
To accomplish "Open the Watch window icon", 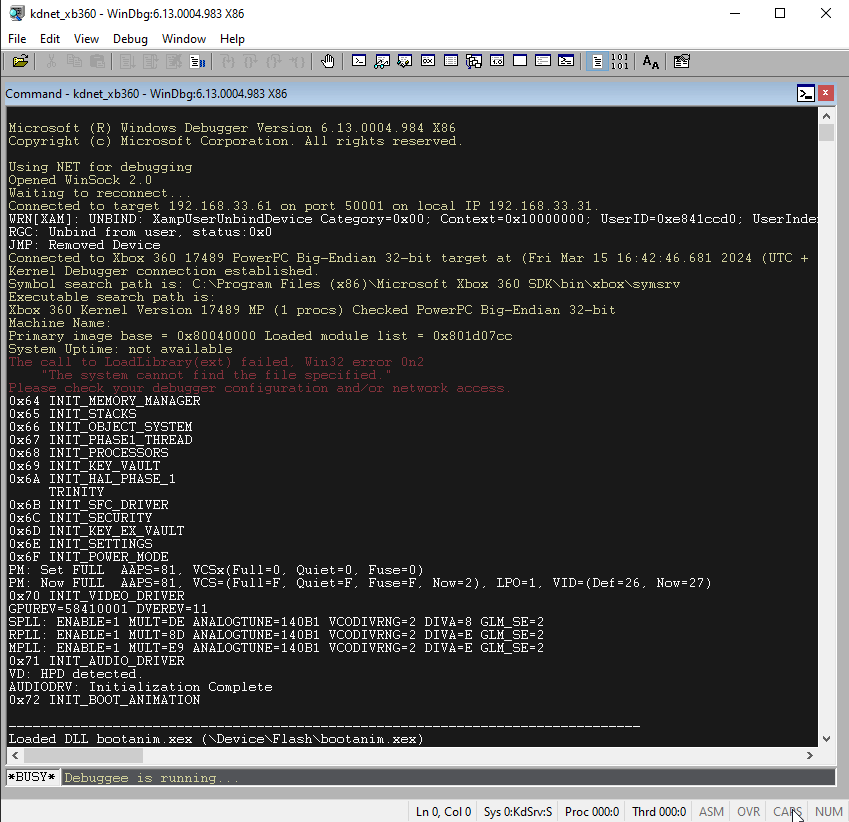I will [382, 61].
